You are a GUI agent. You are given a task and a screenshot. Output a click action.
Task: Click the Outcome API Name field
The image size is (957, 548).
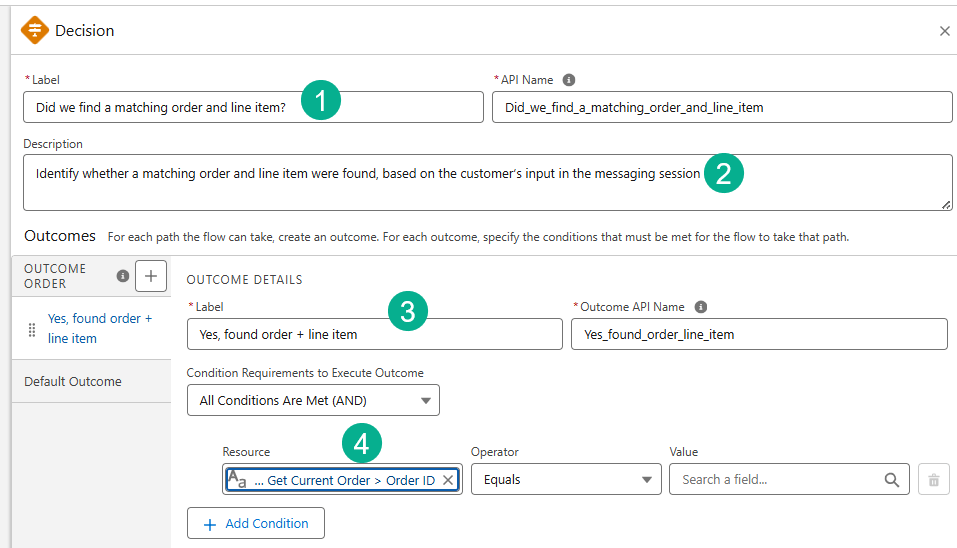click(758, 334)
